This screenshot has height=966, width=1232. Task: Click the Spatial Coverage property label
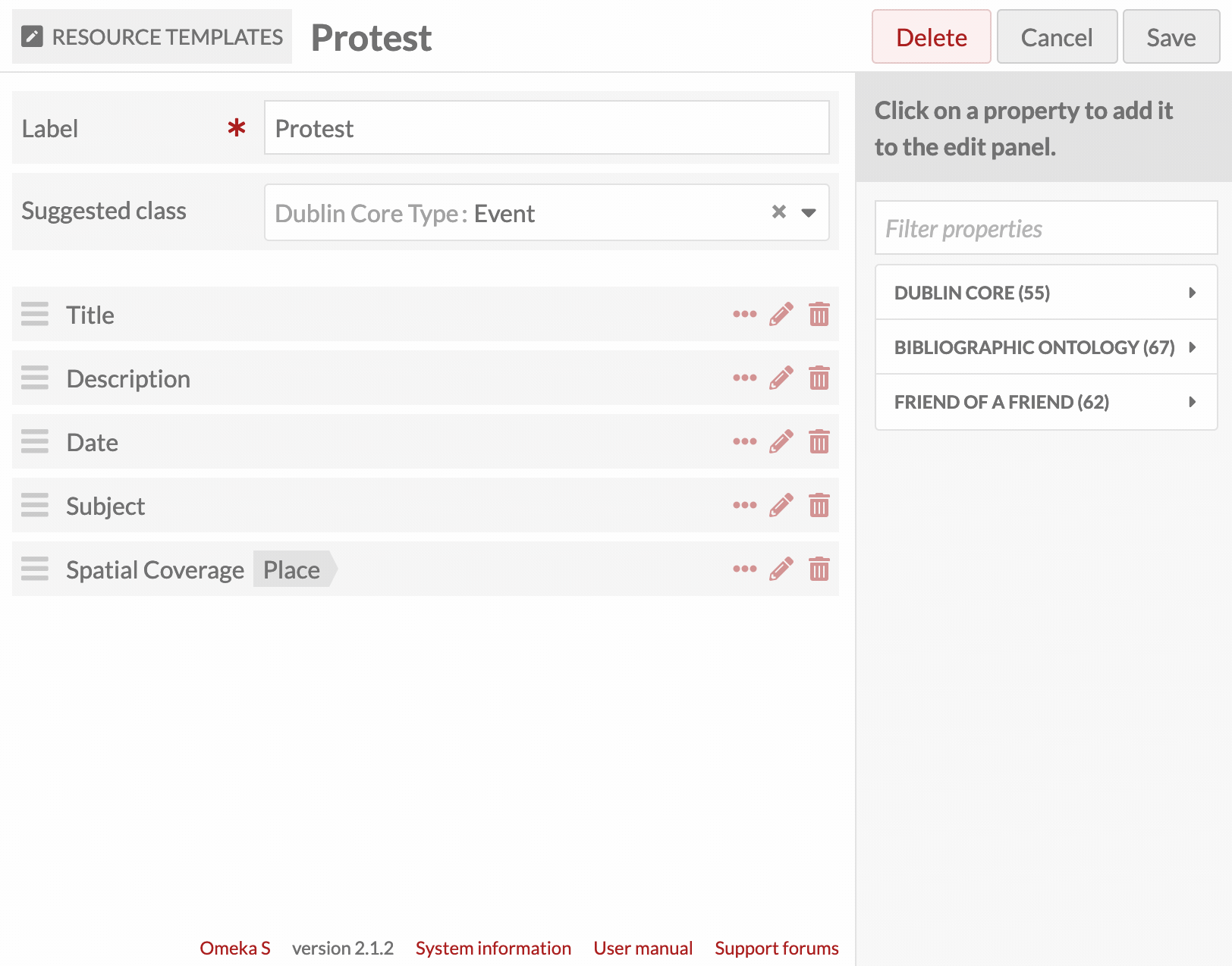pos(155,570)
